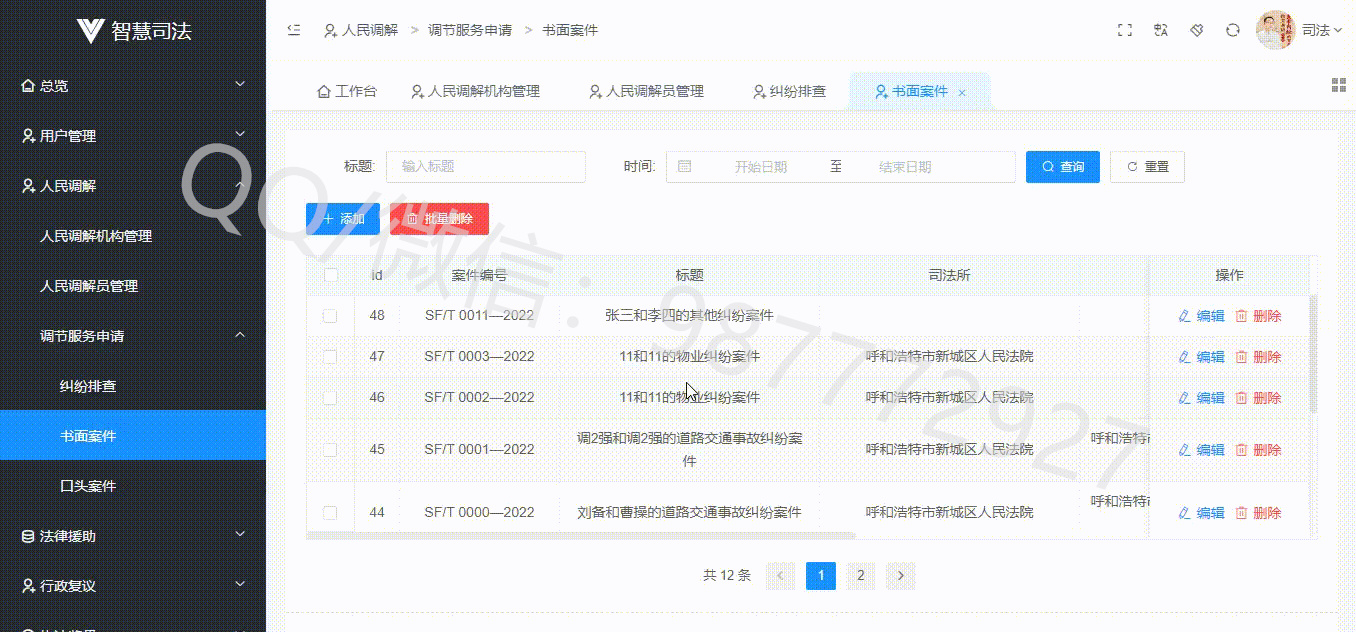Screen dimensions: 1356x632
Task: Toggle fullscreen mode icon in header
Action: [x=1125, y=30]
